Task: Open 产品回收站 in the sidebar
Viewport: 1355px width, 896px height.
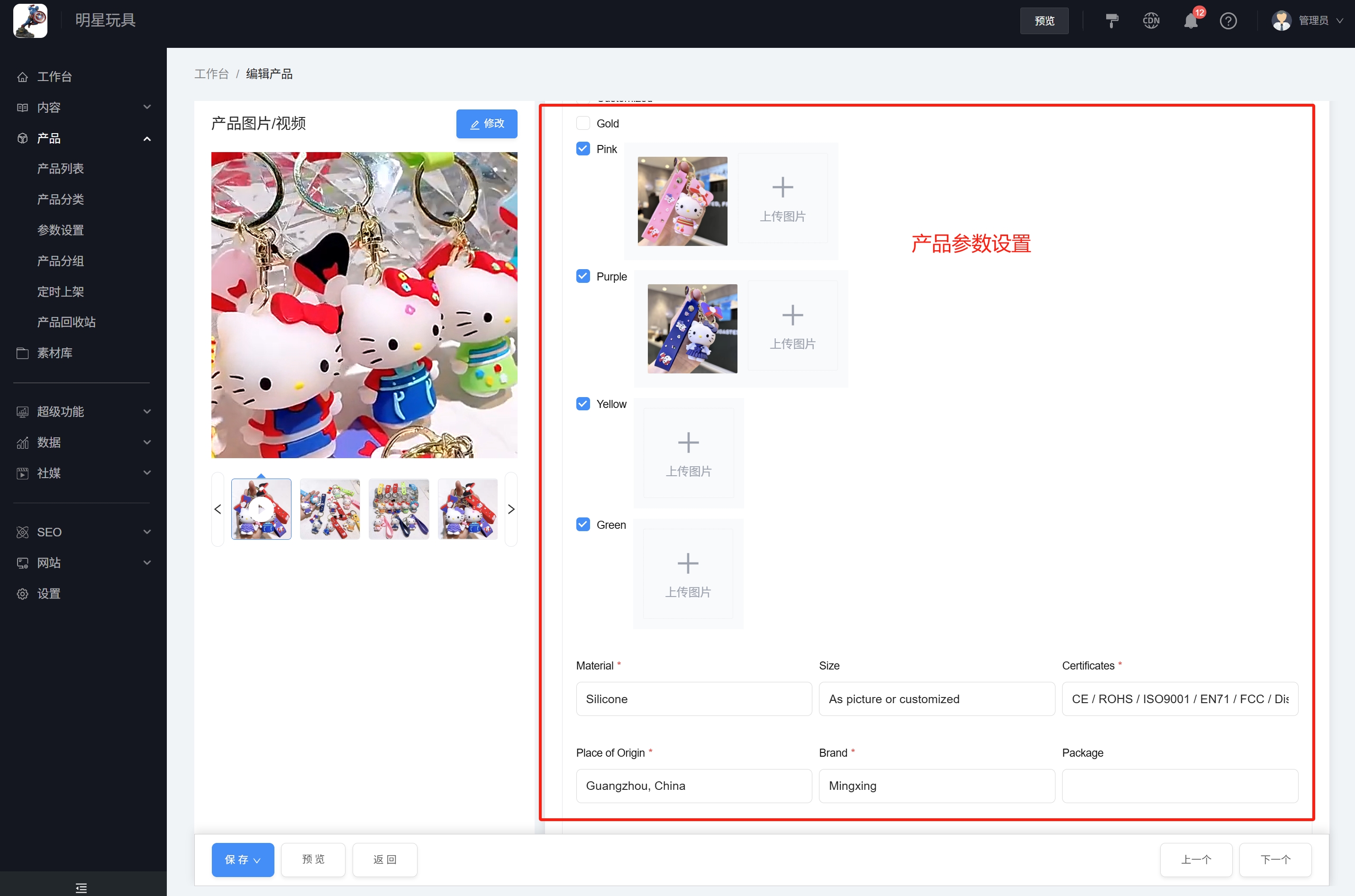Action: pyautogui.click(x=66, y=322)
